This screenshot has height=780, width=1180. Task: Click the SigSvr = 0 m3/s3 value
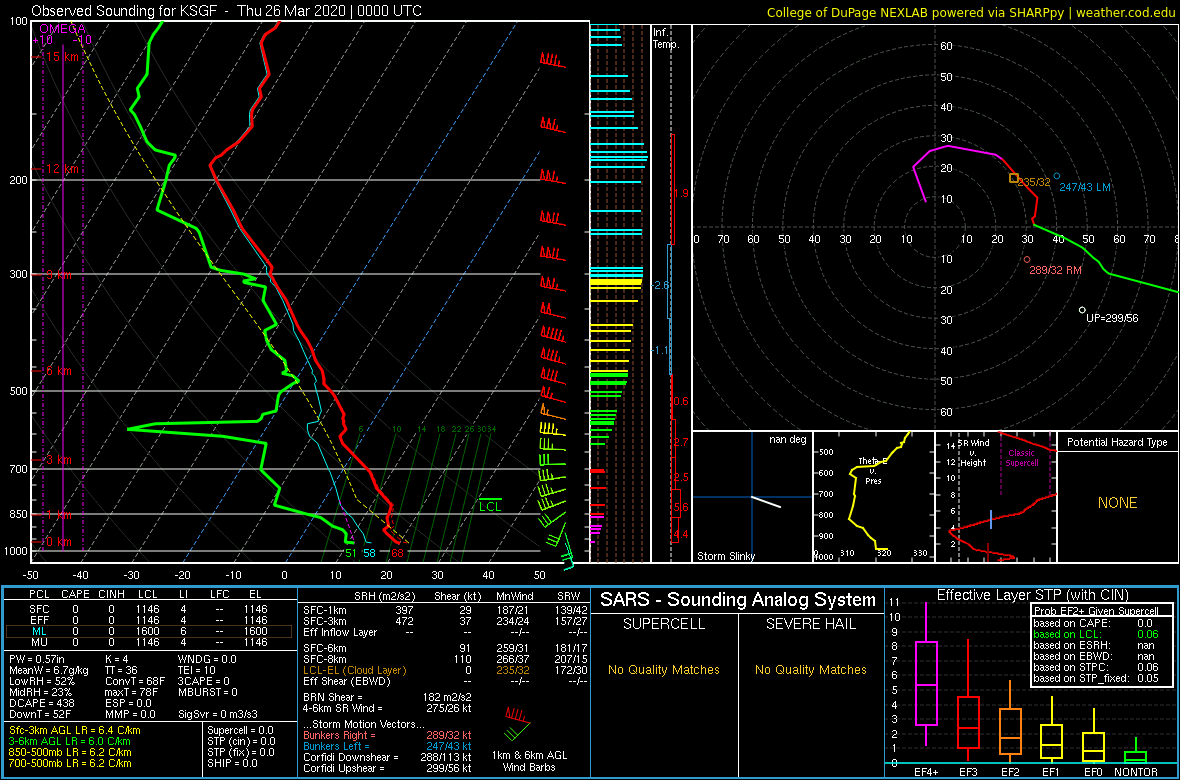pos(218,714)
